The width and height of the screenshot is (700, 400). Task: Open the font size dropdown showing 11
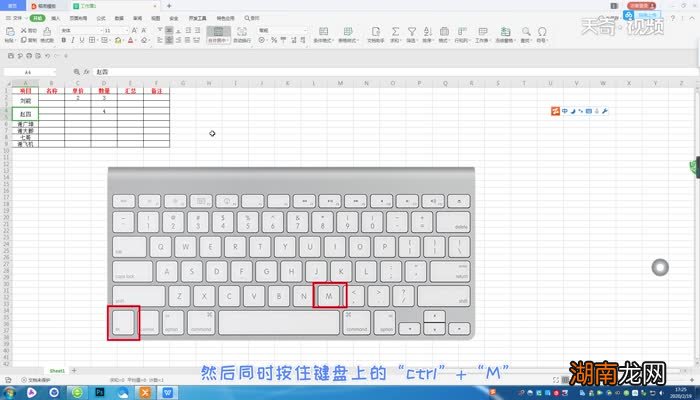[127, 30]
